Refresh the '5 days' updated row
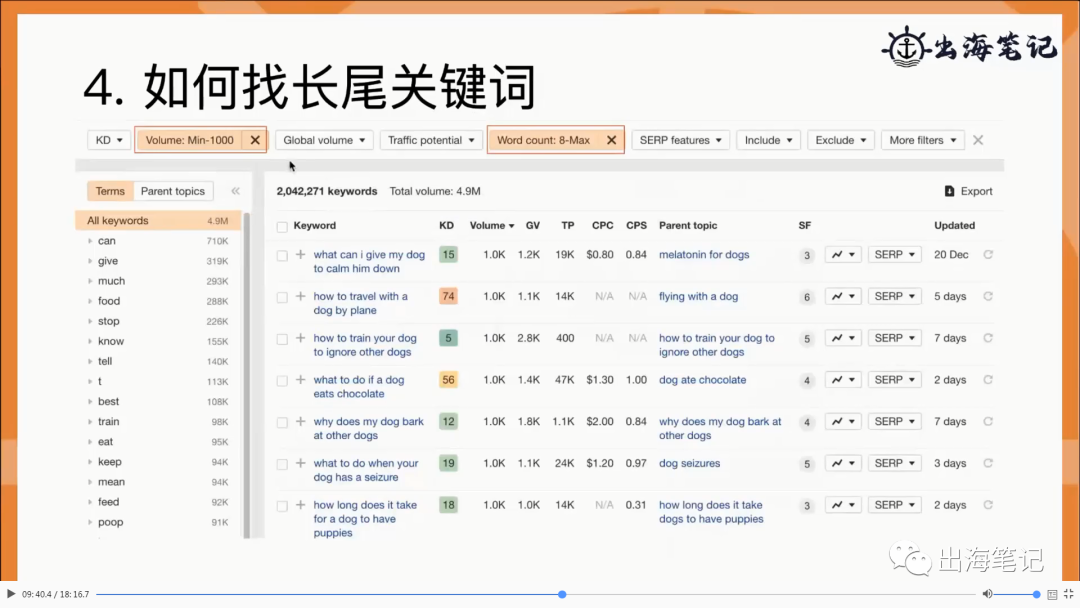 coord(988,296)
